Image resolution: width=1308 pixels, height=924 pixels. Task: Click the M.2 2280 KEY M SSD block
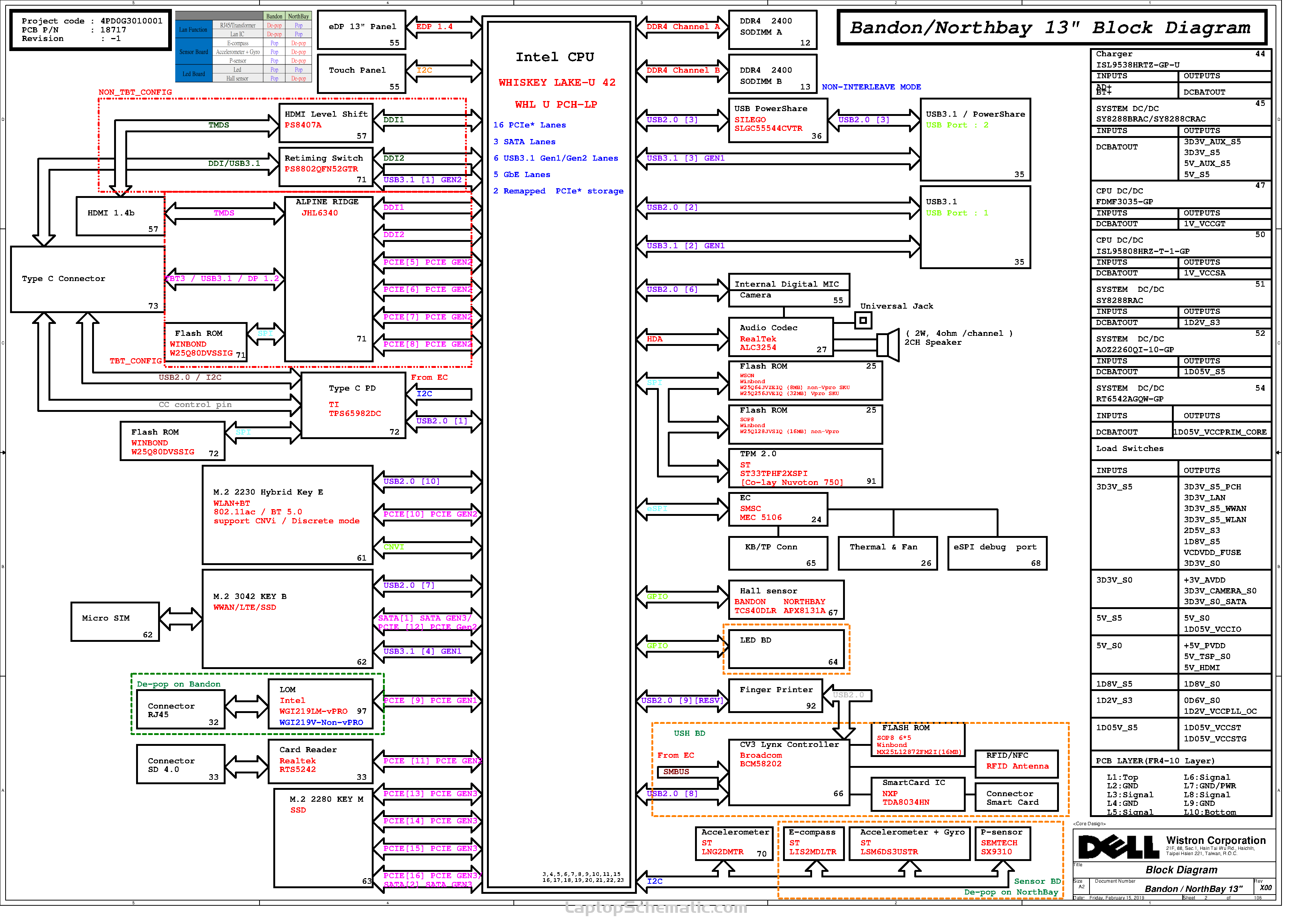[324, 839]
